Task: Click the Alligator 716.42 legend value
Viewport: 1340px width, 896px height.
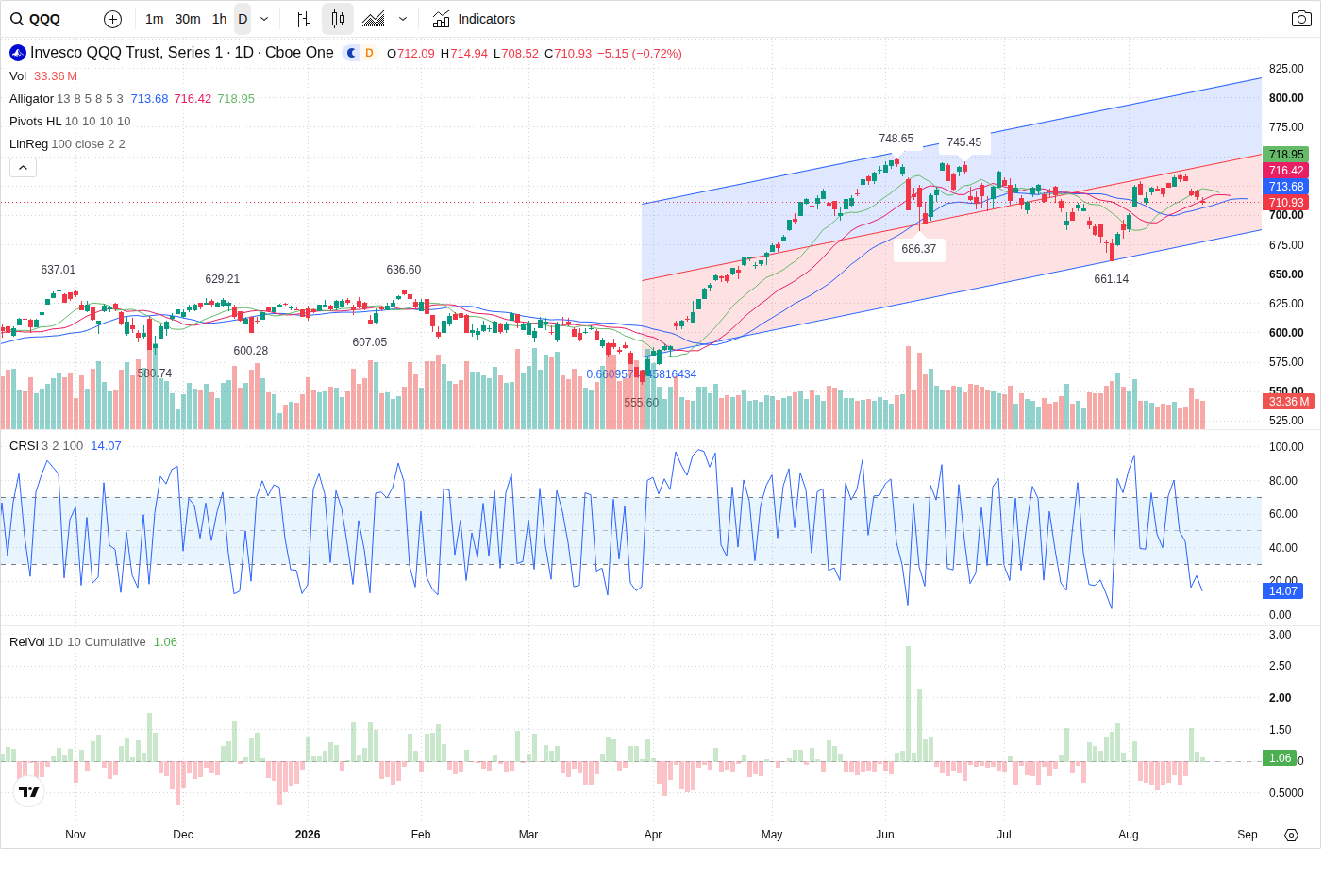Action: coord(193,99)
